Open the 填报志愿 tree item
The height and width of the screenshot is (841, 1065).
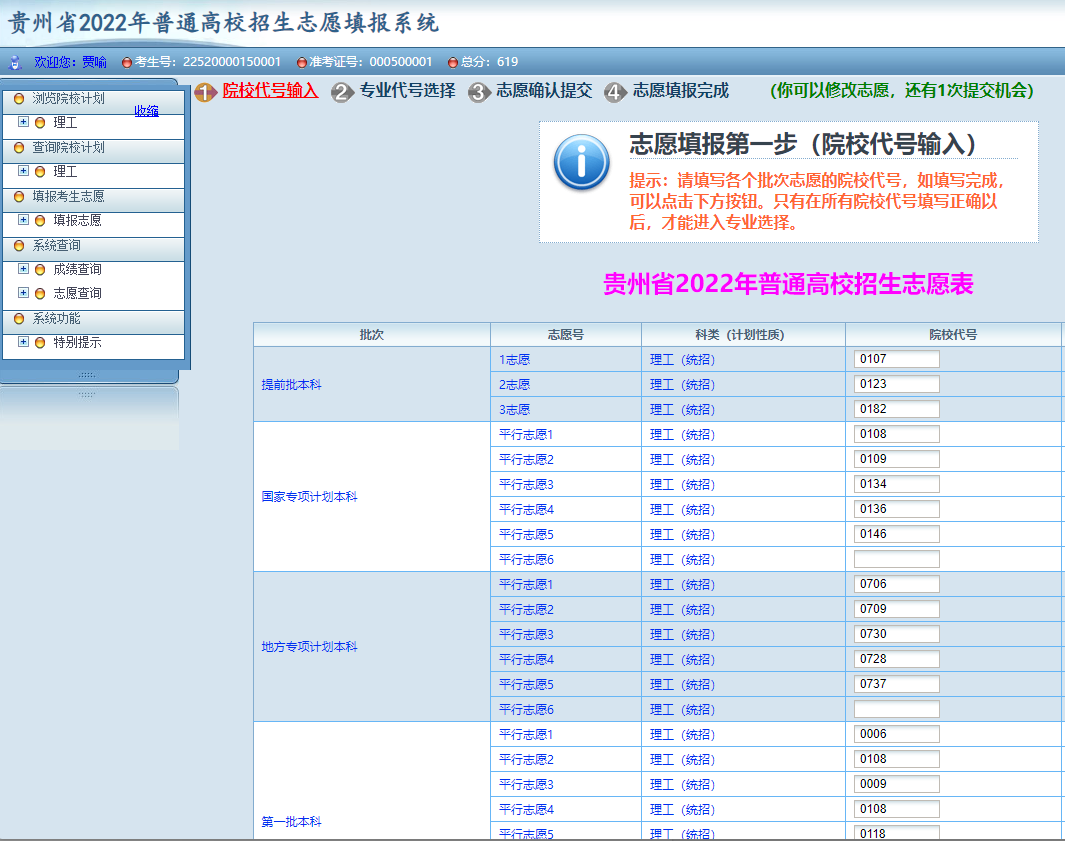coord(77,220)
